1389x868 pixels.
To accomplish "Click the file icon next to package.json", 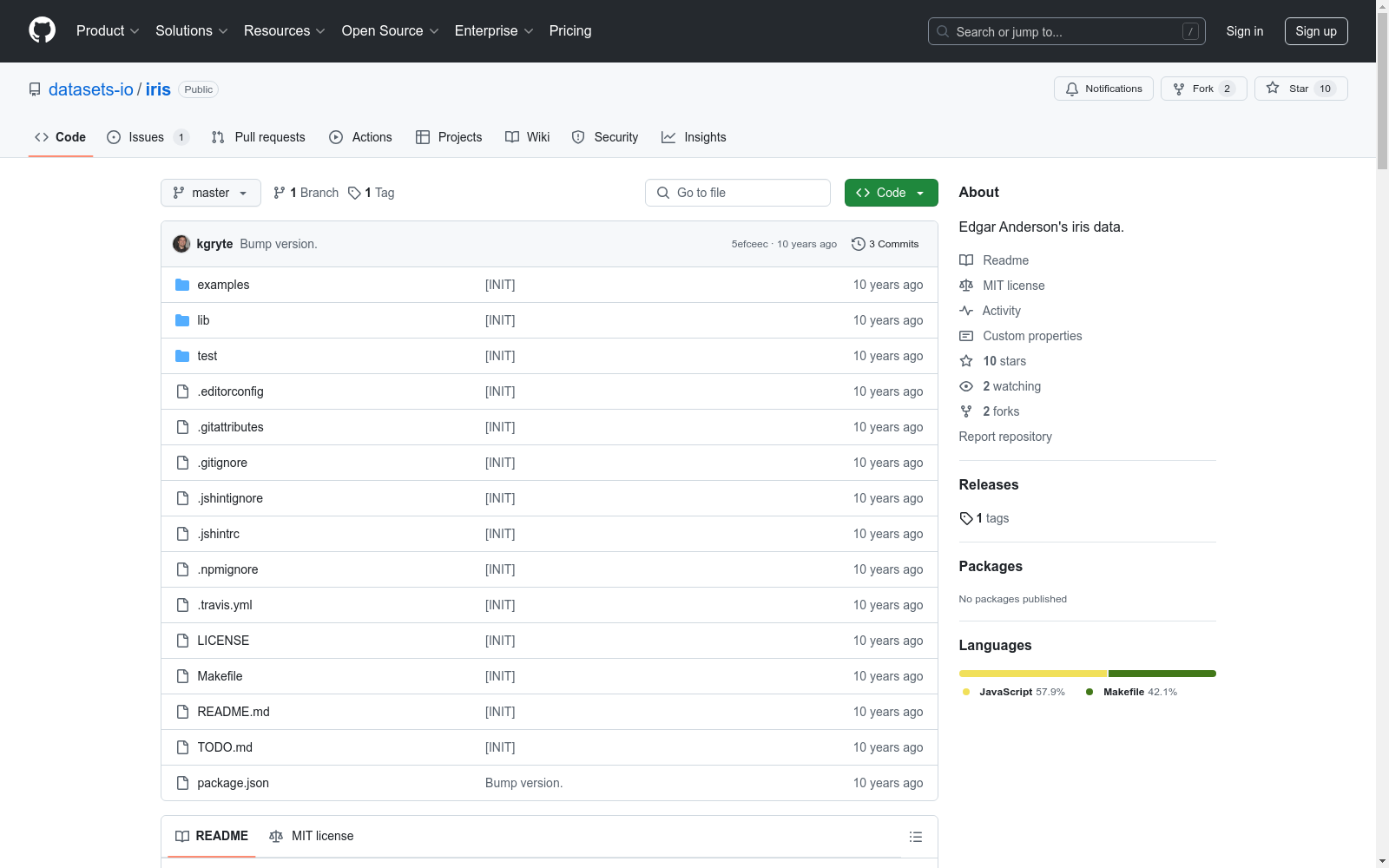I will [182, 783].
